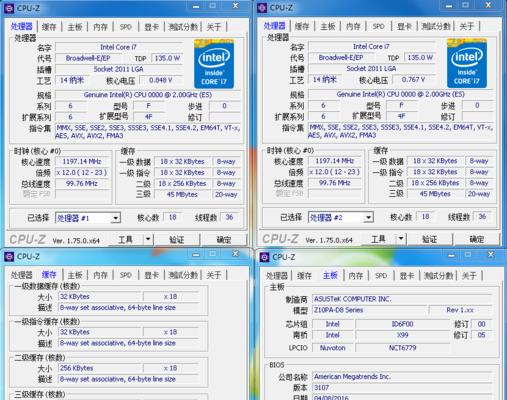The height and width of the screenshot is (400, 507).
Task: Switch to 主板 tab in top-left window
Action: tap(75, 27)
